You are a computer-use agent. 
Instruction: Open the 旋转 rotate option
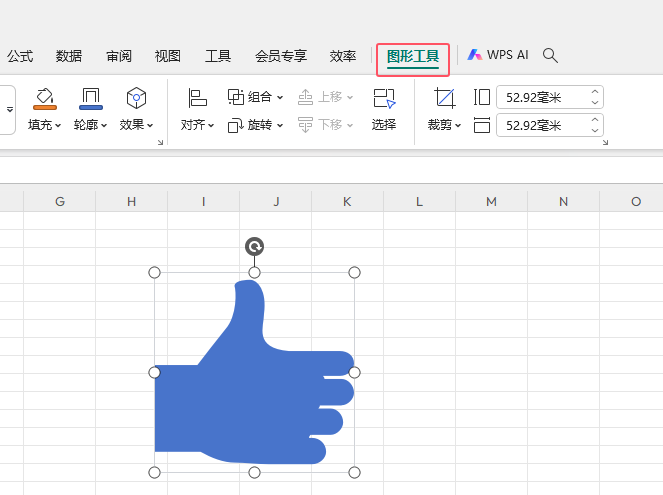(x=255, y=125)
